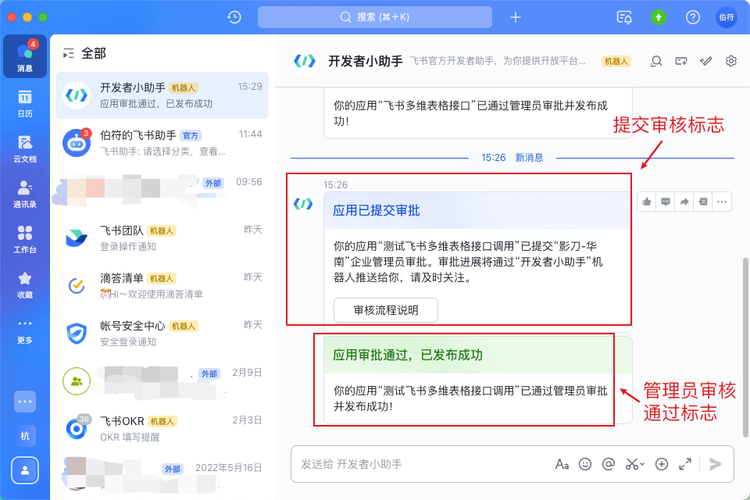Click the screen share icon in chat header

pyautogui.click(x=681, y=61)
